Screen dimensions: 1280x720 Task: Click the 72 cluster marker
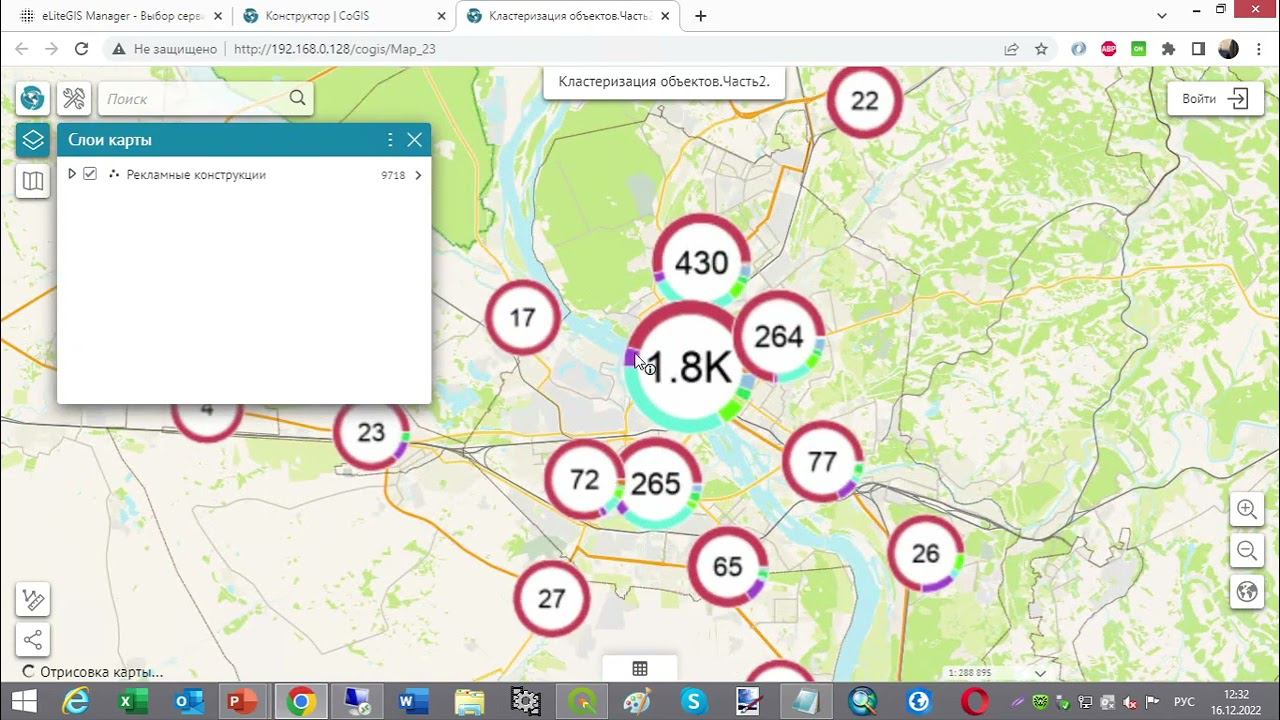pyautogui.click(x=584, y=480)
